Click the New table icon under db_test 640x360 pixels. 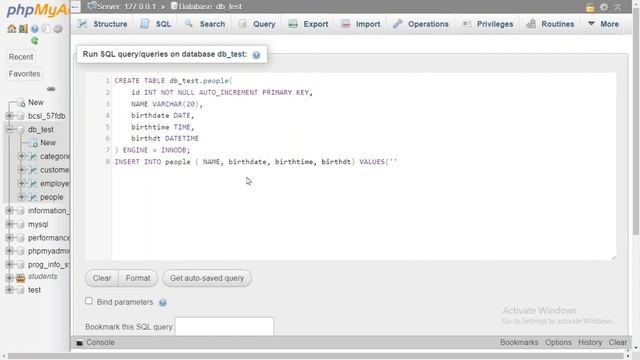tap(33, 143)
